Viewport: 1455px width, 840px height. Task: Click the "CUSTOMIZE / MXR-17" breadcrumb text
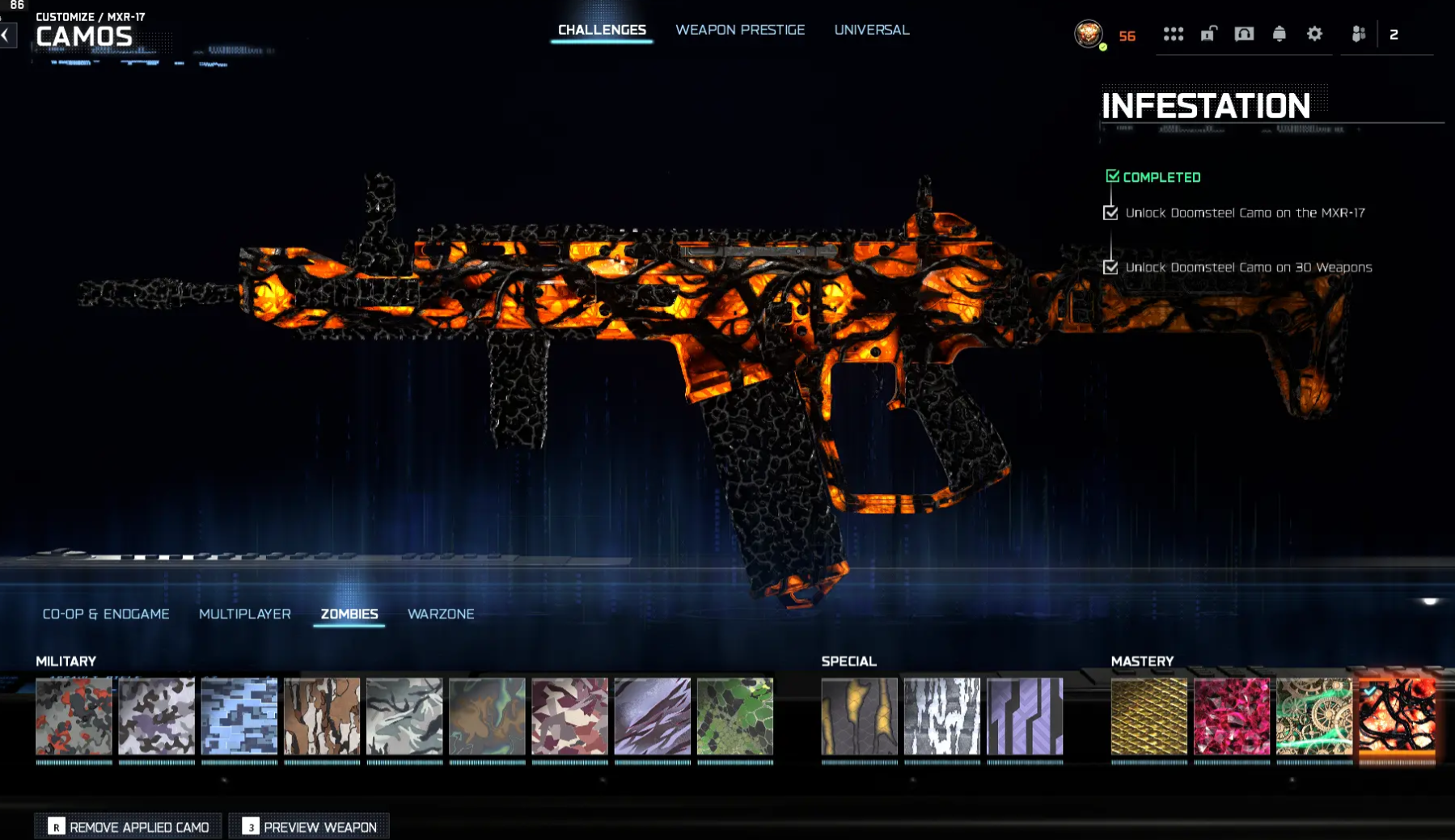coord(91,16)
